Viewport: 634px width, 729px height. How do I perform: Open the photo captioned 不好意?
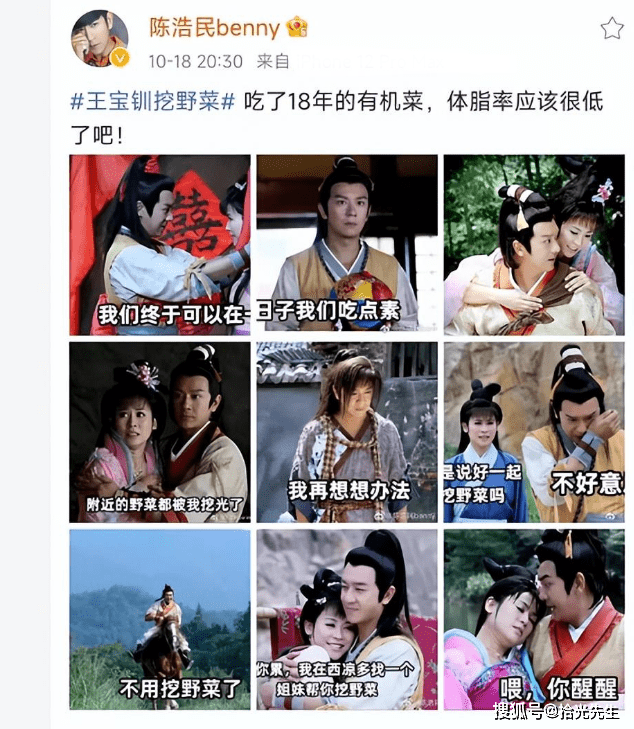[534, 432]
